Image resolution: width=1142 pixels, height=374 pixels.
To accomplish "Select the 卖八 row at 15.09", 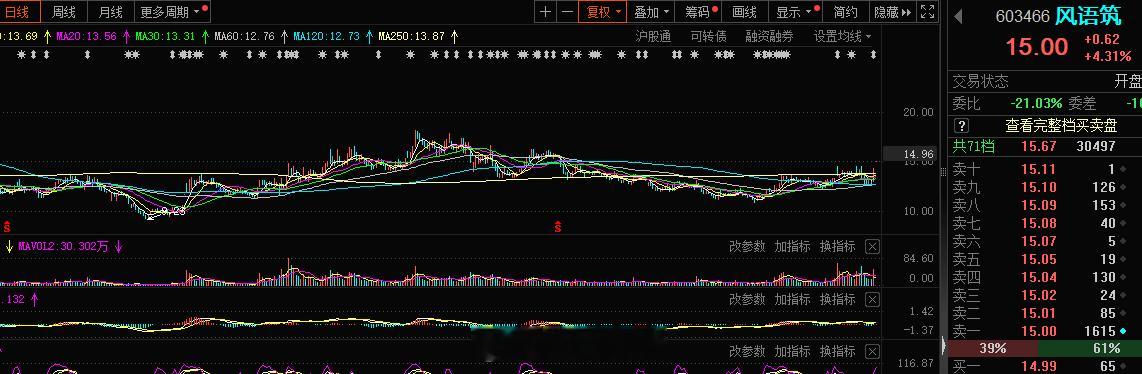I will pos(1046,206).
